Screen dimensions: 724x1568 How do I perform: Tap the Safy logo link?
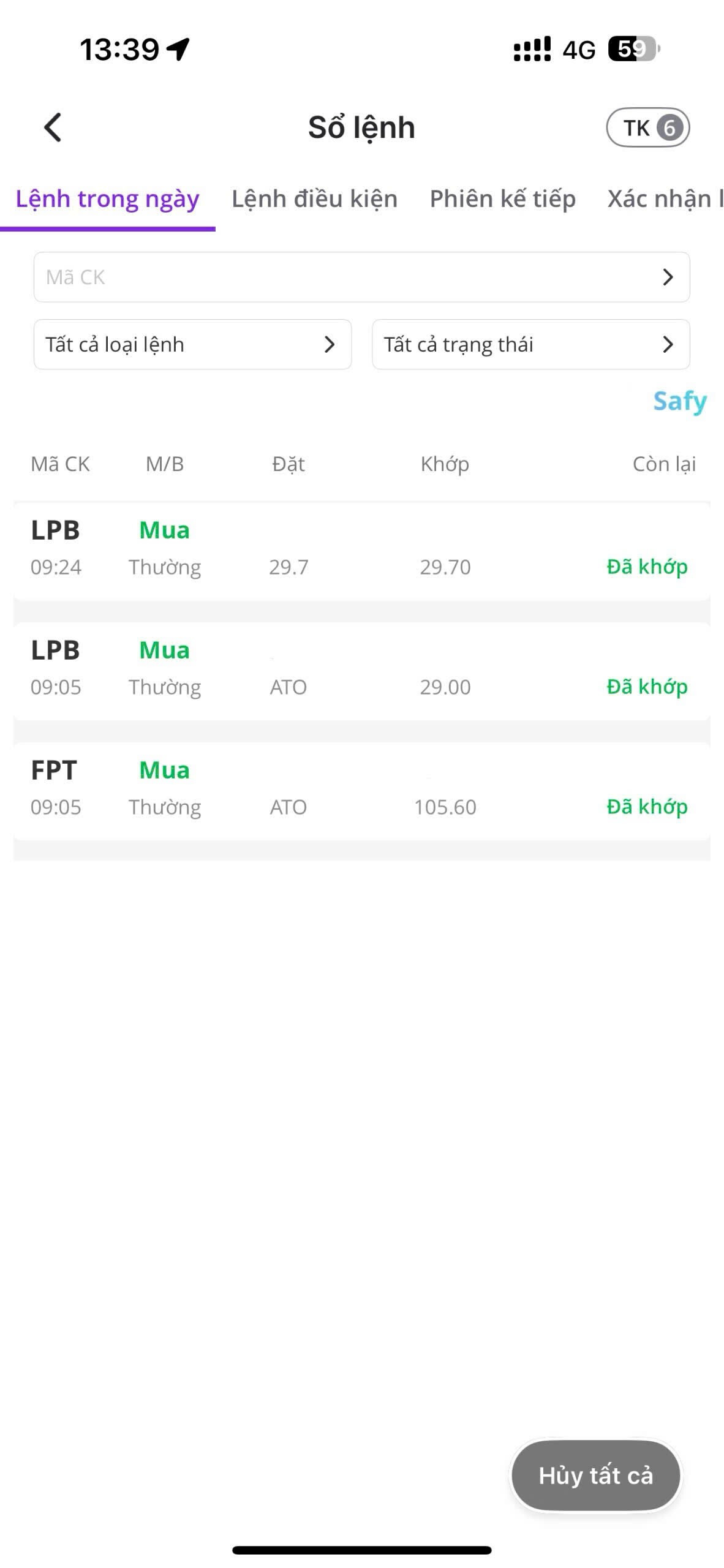pyautogui.click(x=680, y=402)
